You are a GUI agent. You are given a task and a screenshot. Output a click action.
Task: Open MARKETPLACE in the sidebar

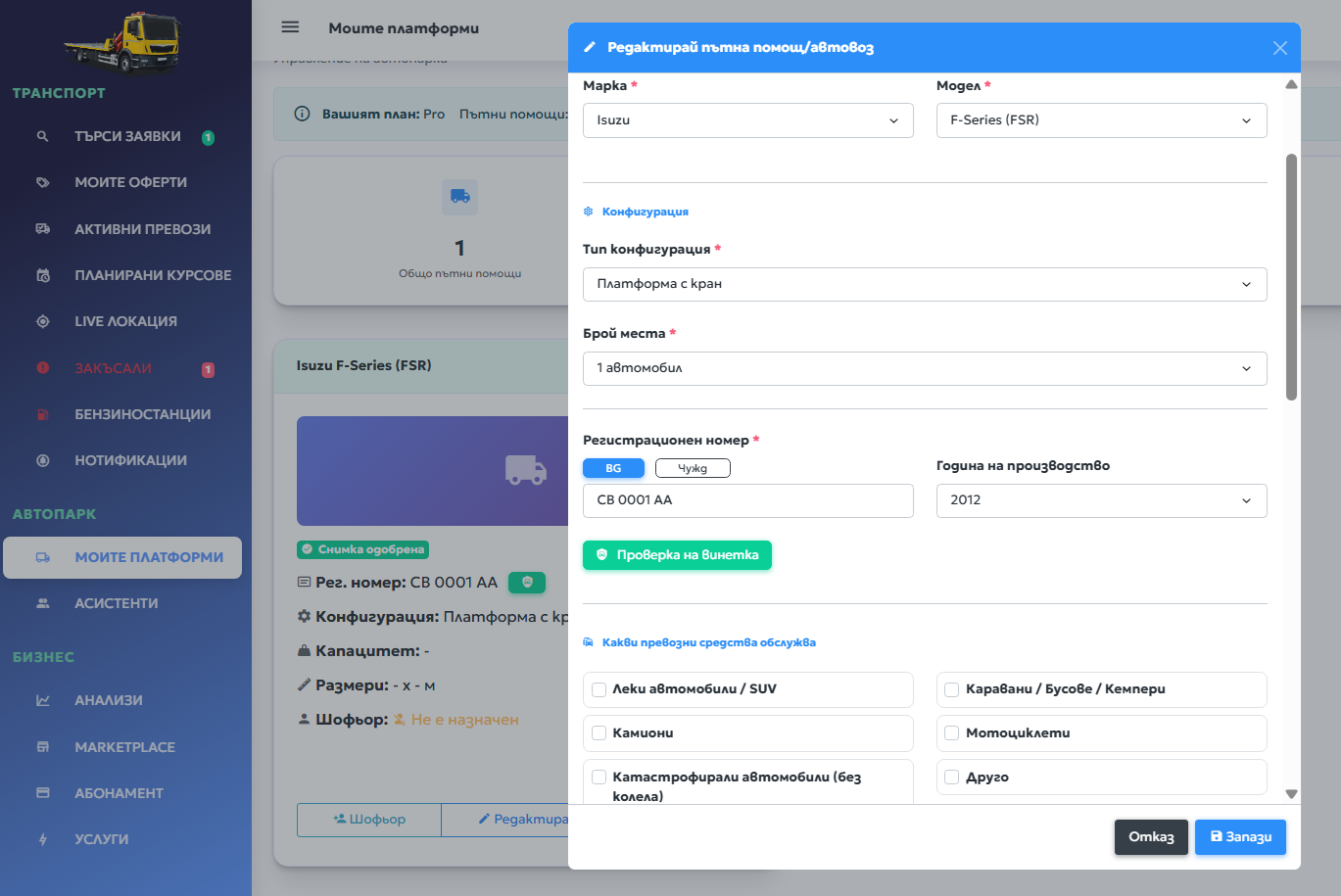click(125, 747)
